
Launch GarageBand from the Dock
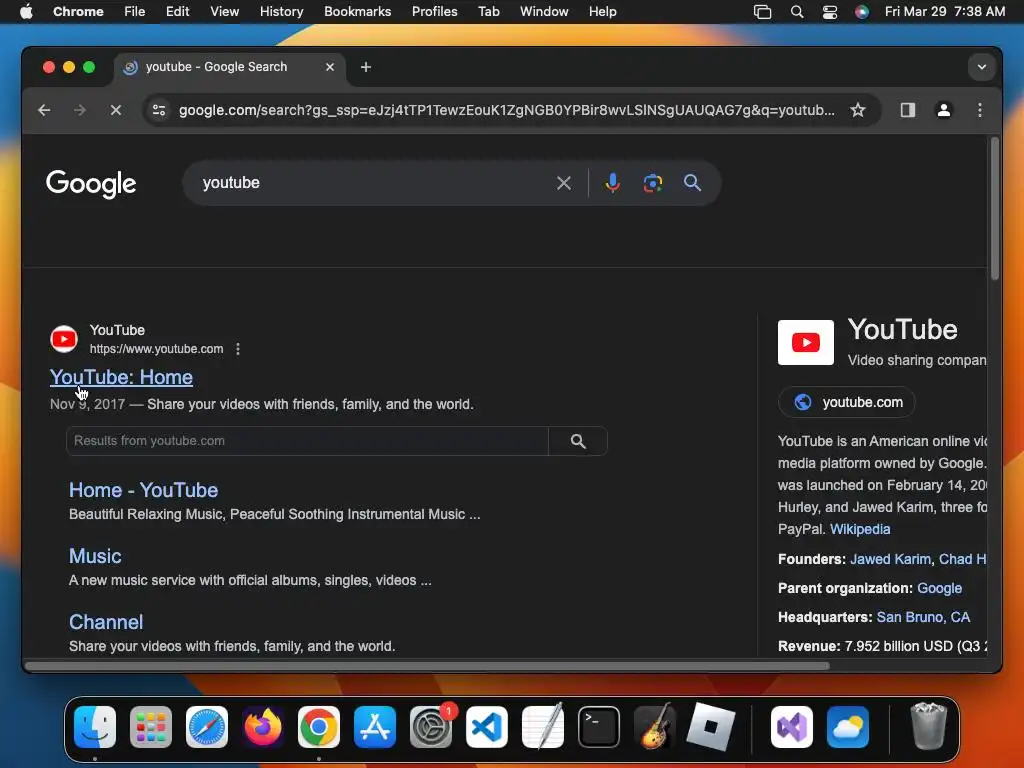coord(655,727)
